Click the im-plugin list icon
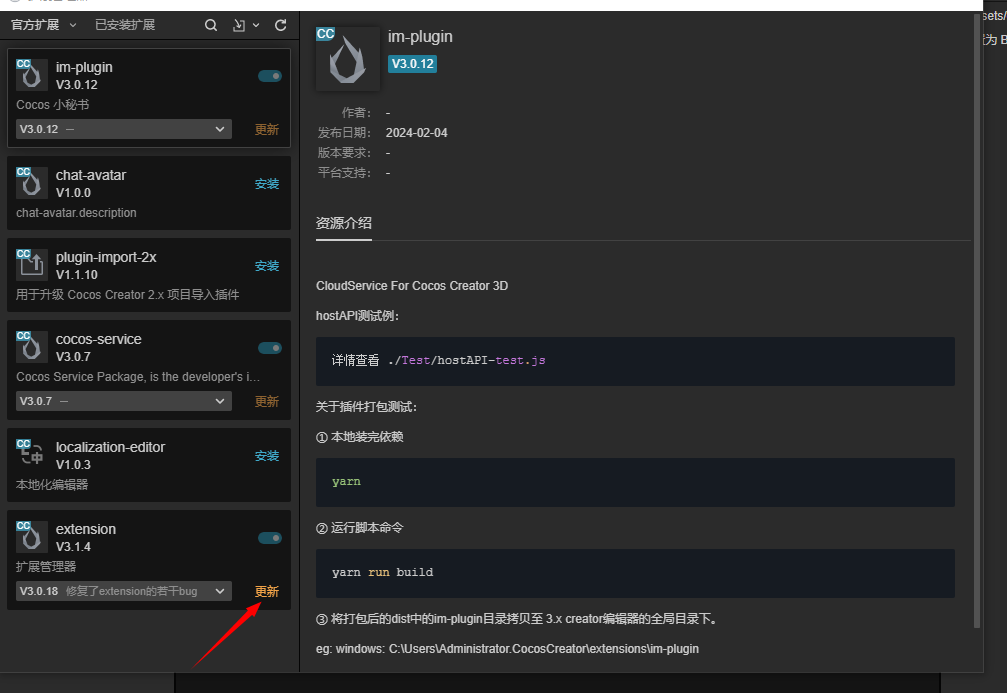Viewport: 1007px width, 693px height. 31,75
